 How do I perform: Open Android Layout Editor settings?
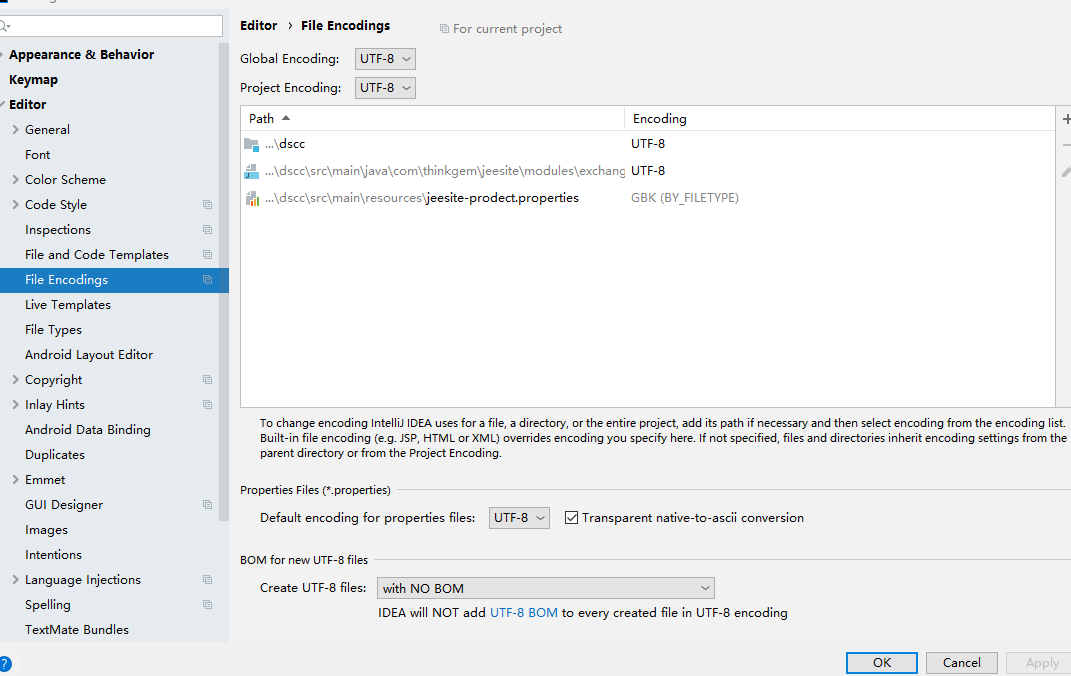[89, 355]
